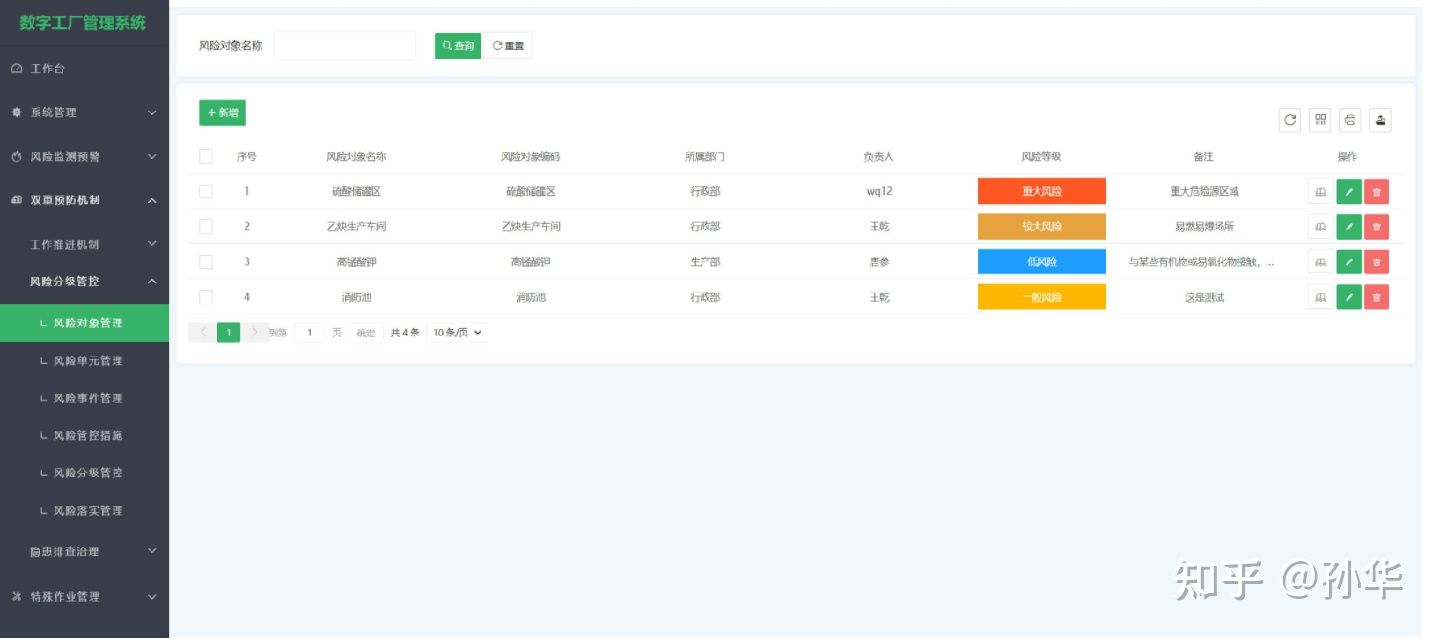The image size is (1440, 639).
Task: Expand the 系统管理 menu chevron
Action: pyautogui.click(x=152, y=112)
